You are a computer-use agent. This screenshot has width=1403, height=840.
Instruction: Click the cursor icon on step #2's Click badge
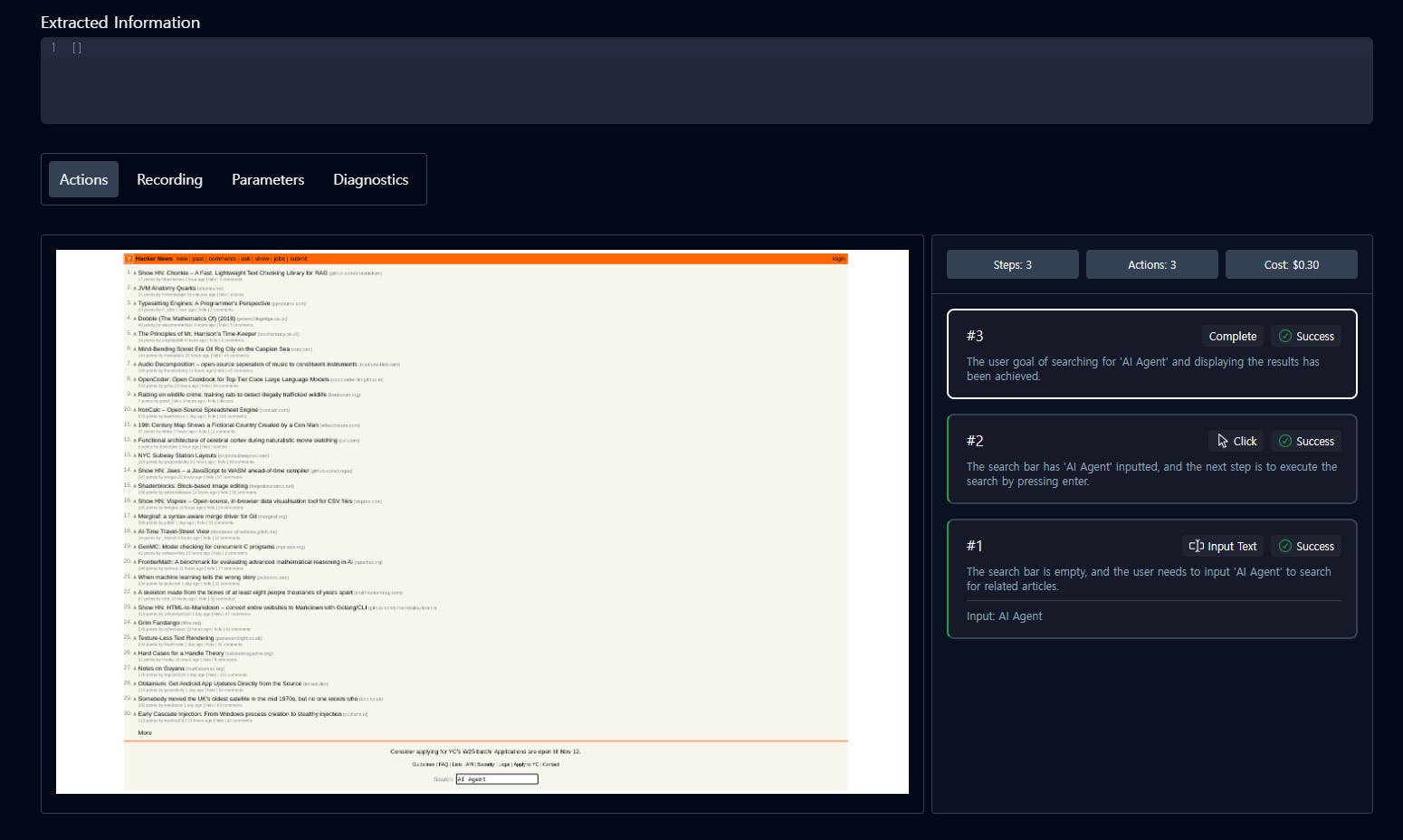pos(1223,441)
